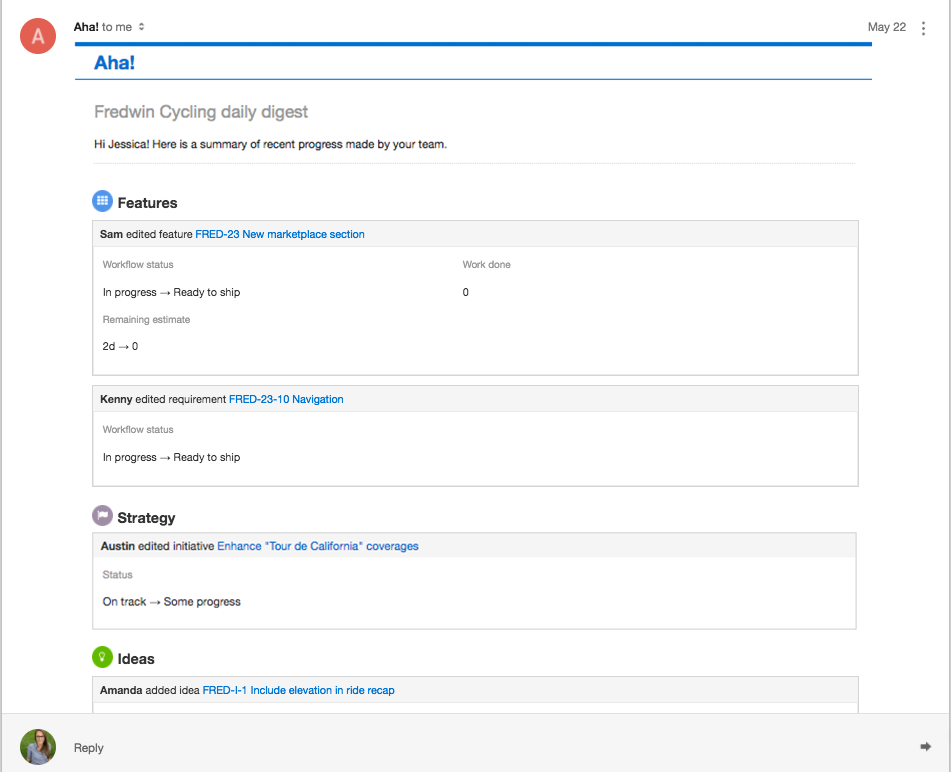Click the Ideas section heading
Screen dimensions: 951x772
[x=136, y=659]
